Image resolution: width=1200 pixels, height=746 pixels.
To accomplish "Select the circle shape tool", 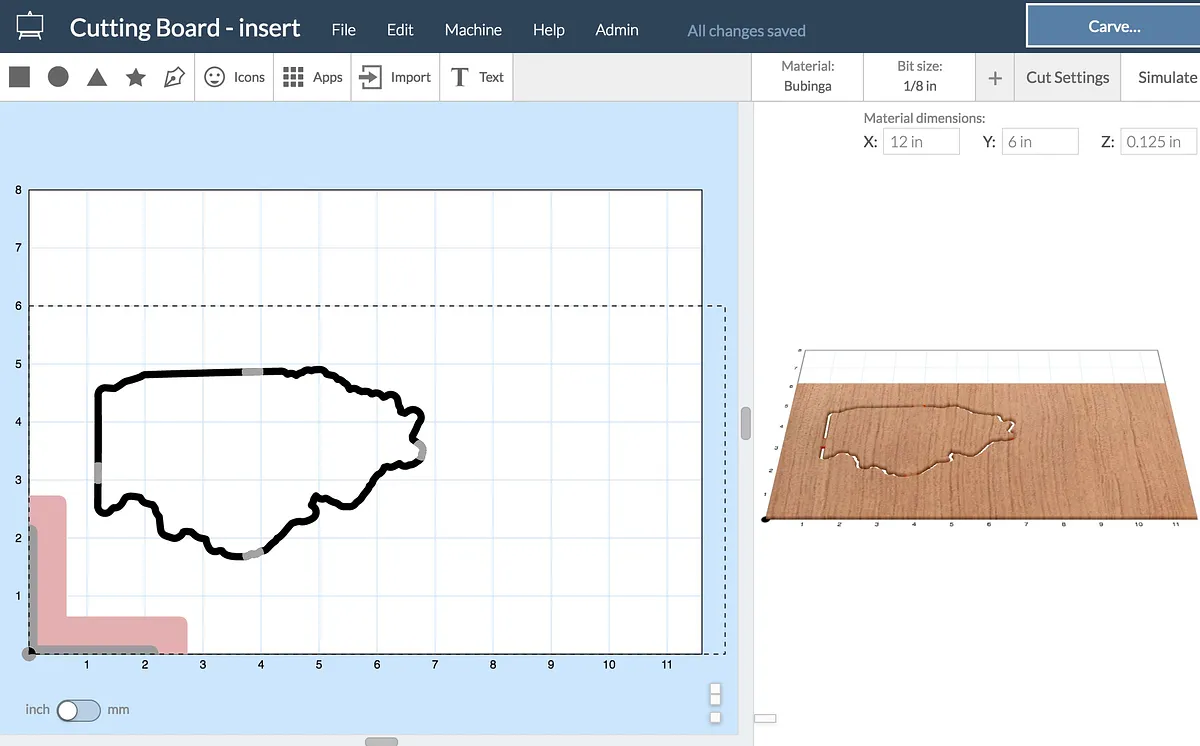I will (x=58, y=77).
